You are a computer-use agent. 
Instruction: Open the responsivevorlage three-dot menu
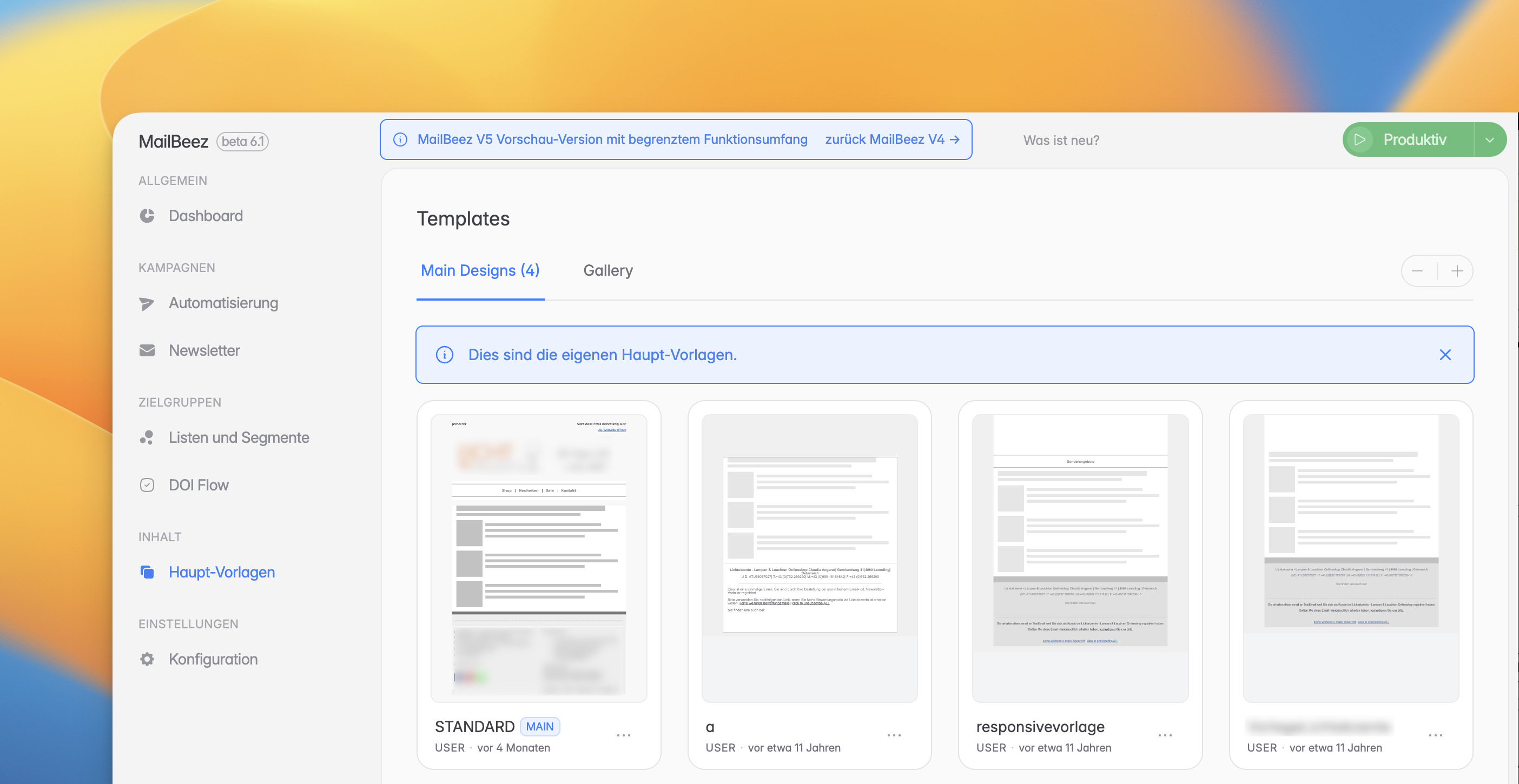(x=1165, y=735)
